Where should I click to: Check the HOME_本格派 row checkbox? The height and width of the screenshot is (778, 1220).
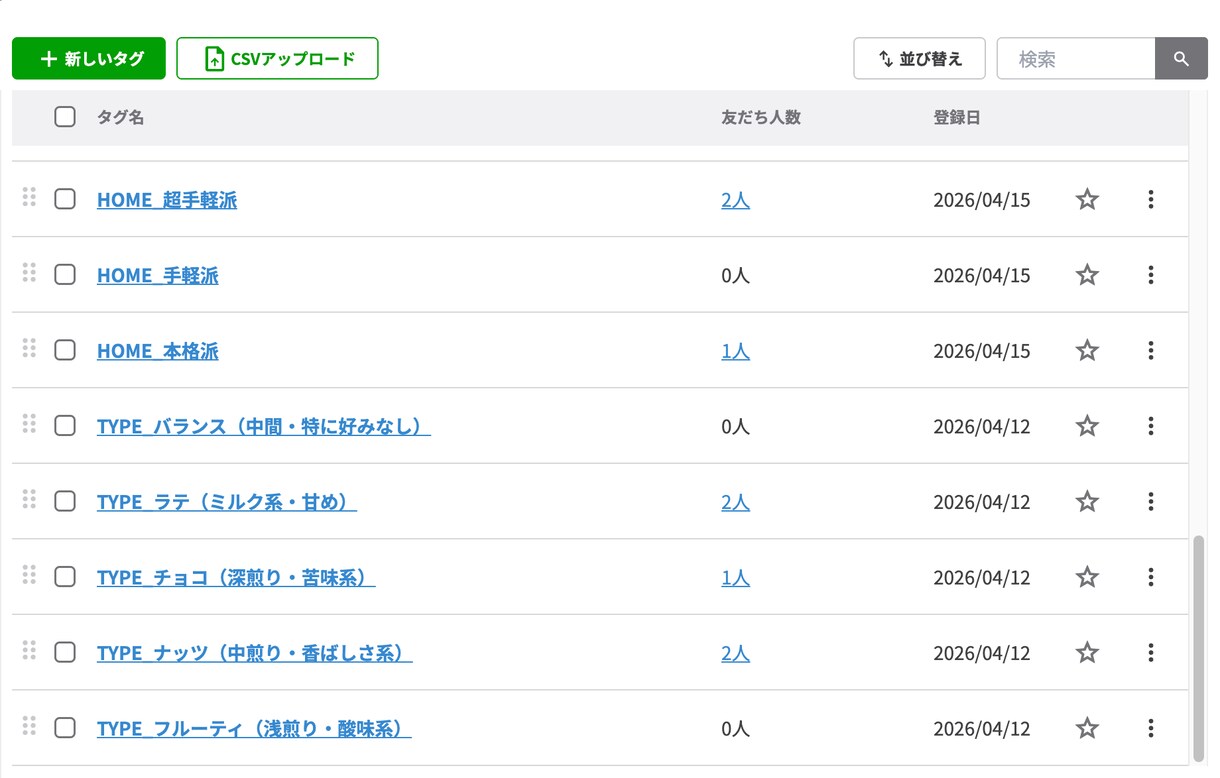coord(65,350)
